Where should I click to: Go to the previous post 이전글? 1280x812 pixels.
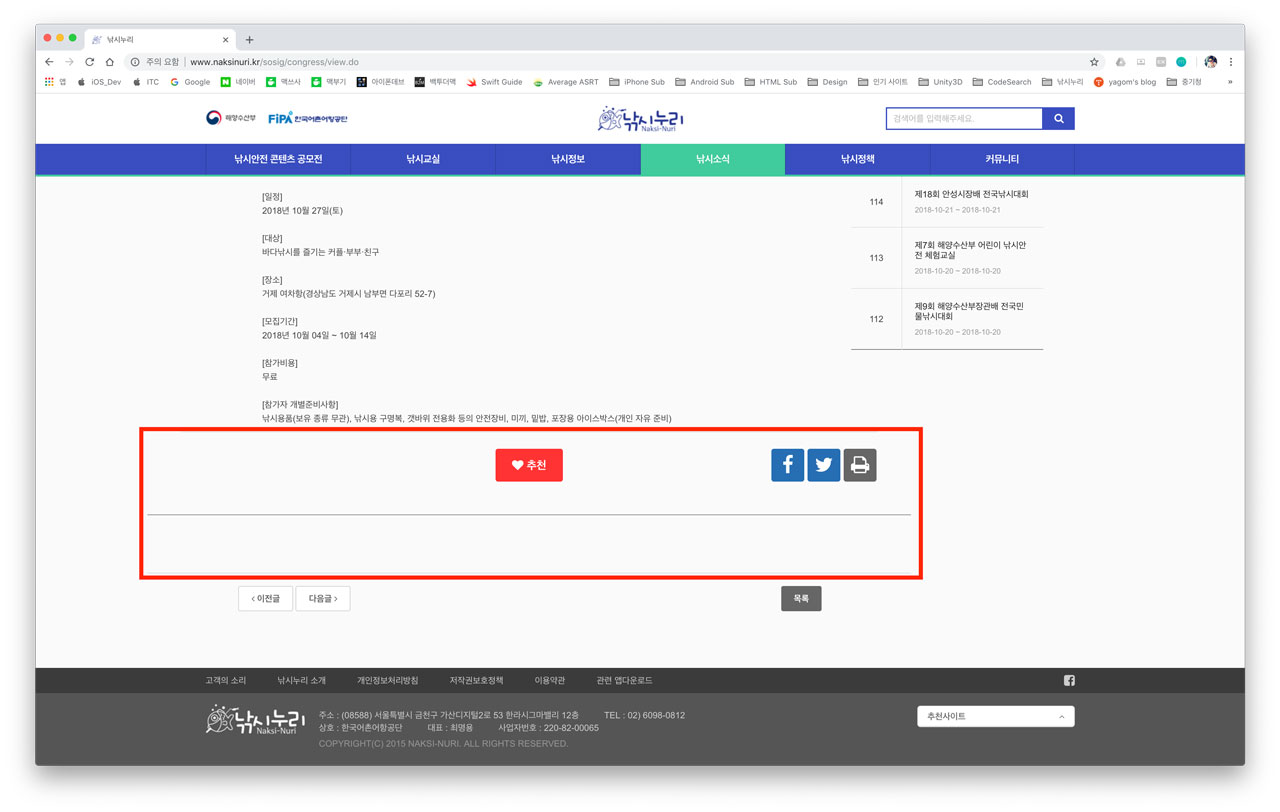pos(266,598)
